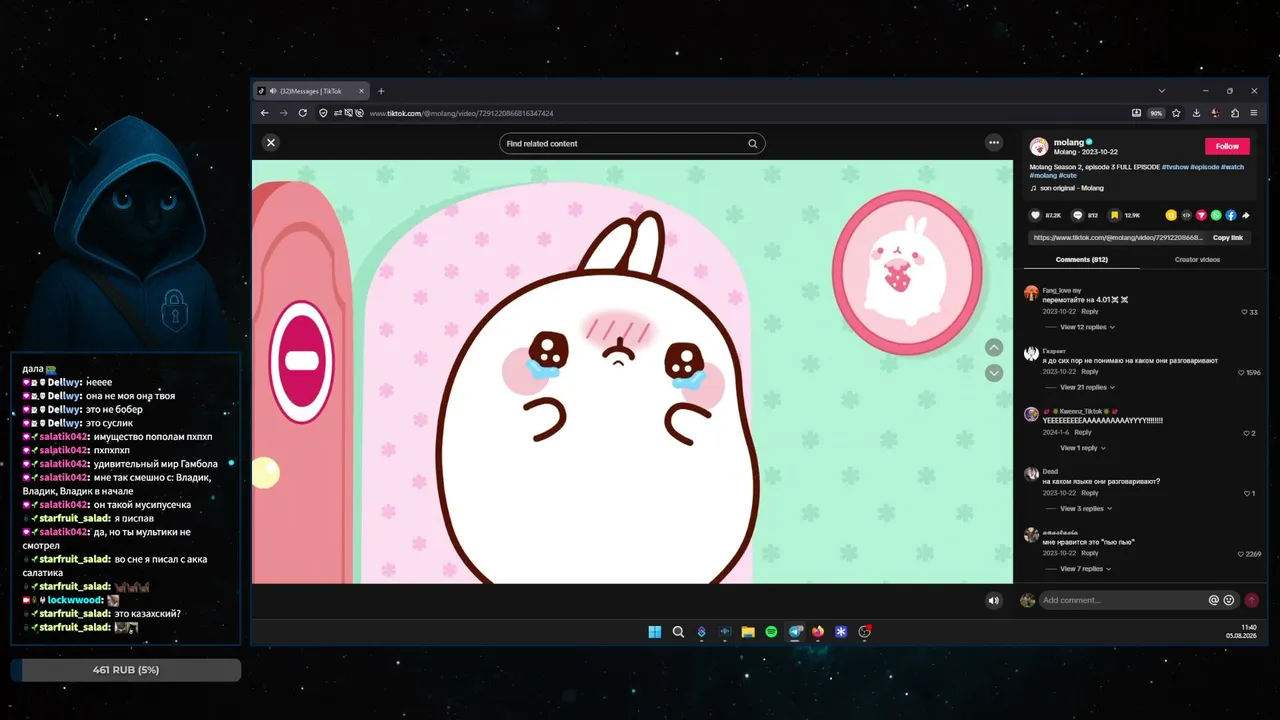This screenshot has height=720, width=1280.
Task: Switch to Firefox in the taskbar
Action: (818, 632)
